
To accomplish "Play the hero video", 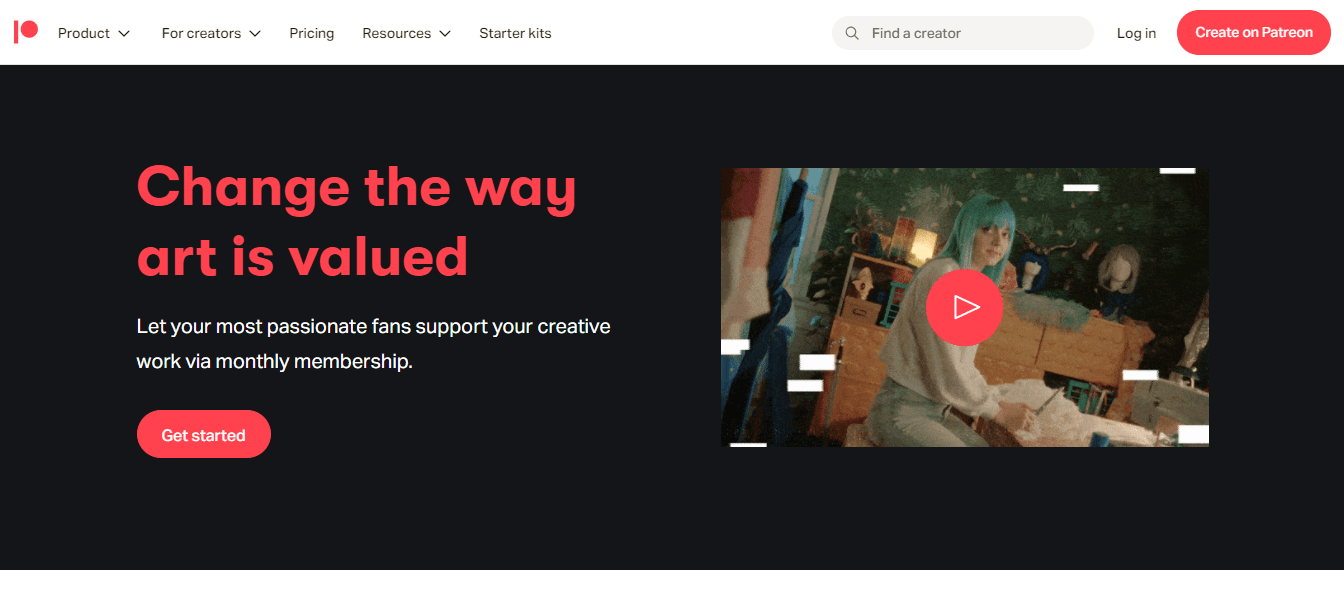I will click(x=964, y=307).
